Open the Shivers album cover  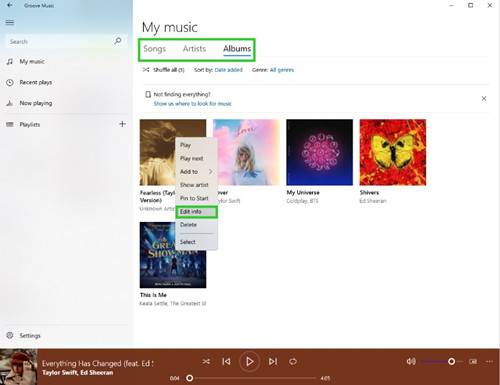[x=393, y=152]
